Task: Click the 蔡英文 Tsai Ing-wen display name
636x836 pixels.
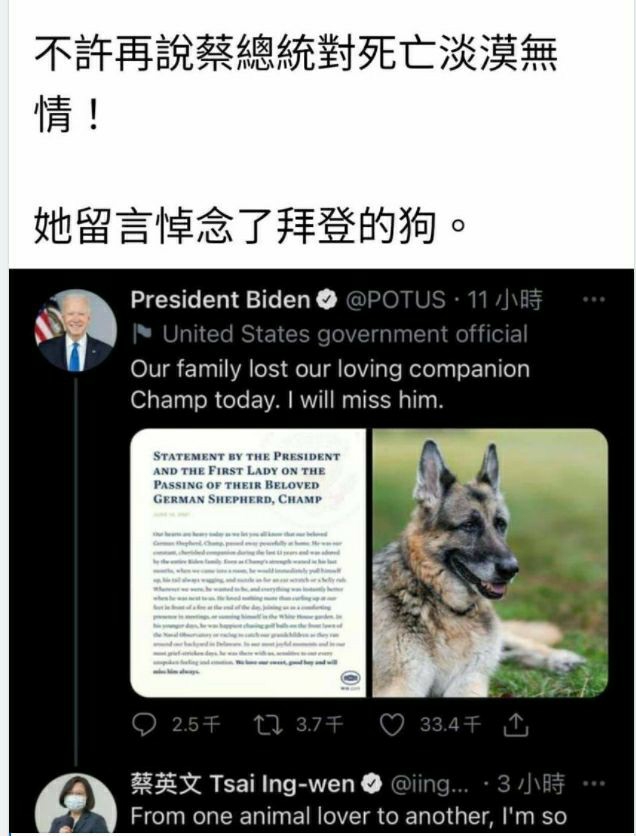Action: click(x=243, y=784)
